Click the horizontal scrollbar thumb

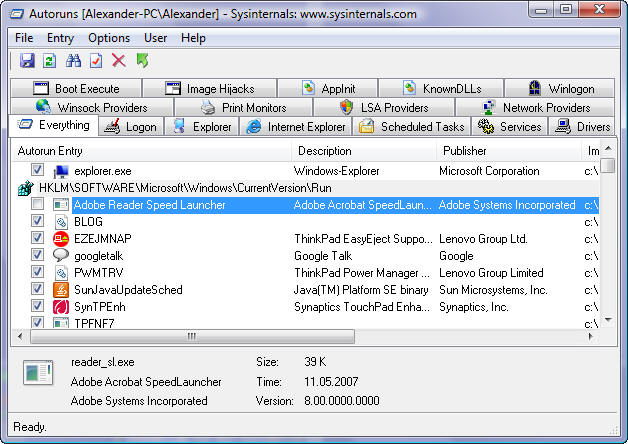(x=192, y=336)
